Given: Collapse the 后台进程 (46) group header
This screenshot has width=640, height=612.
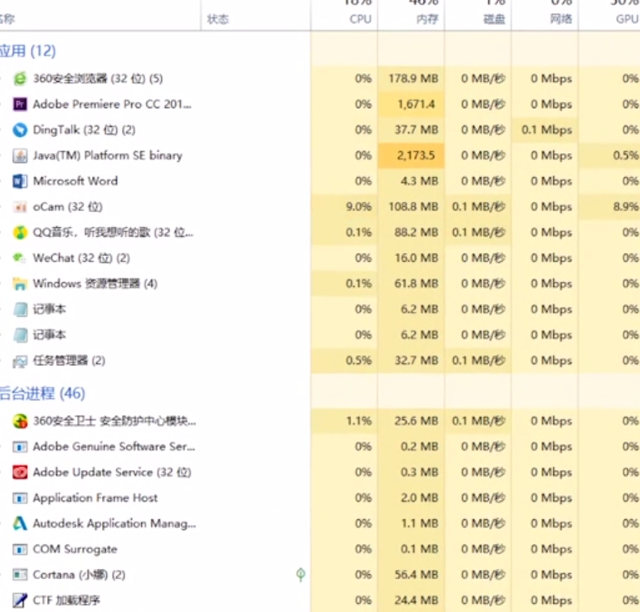Looking at the screenshot, I should 41,393.
